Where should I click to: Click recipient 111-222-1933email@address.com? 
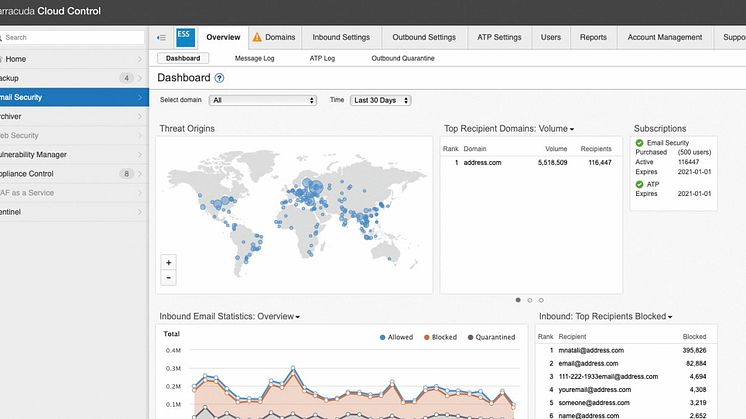click(x=608, y=377)
